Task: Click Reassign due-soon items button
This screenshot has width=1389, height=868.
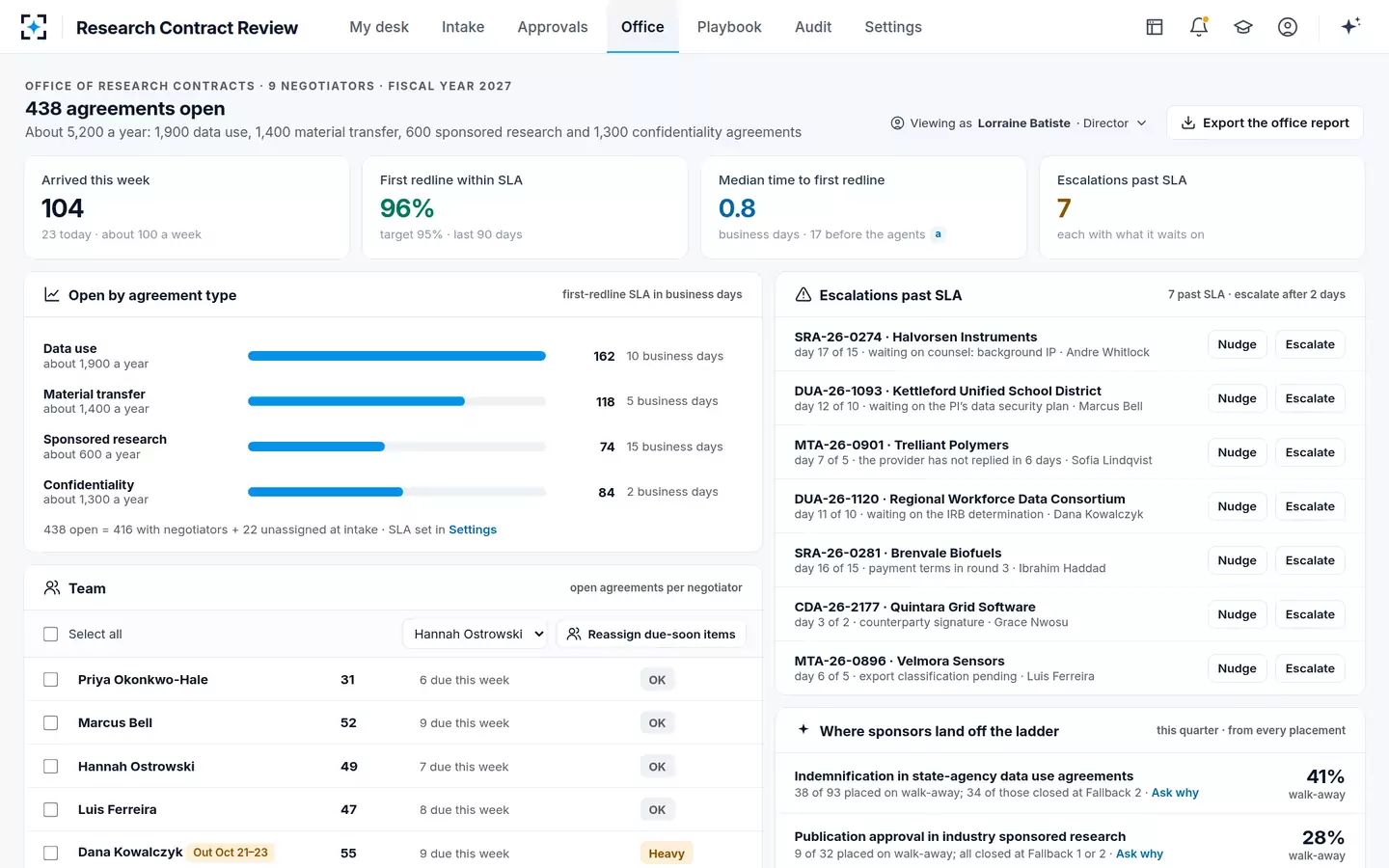Action: pos(651,635)
